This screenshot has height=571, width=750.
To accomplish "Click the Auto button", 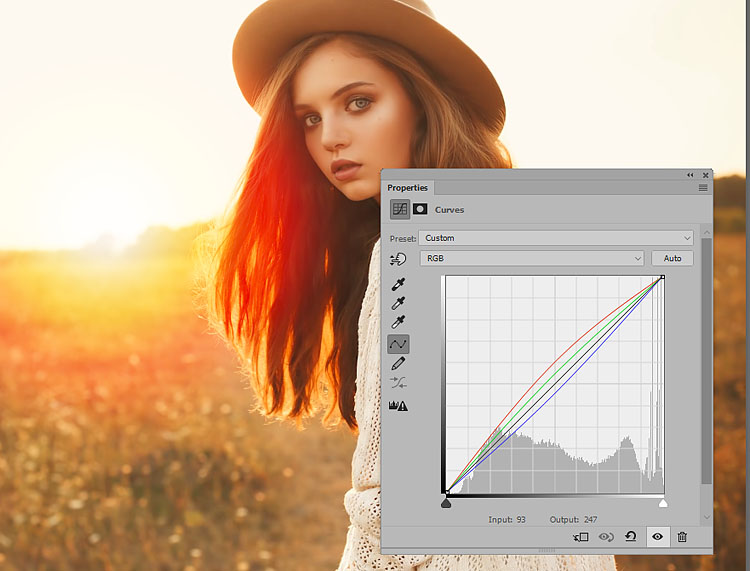I will pyautogui.click(x=672, y=258).
